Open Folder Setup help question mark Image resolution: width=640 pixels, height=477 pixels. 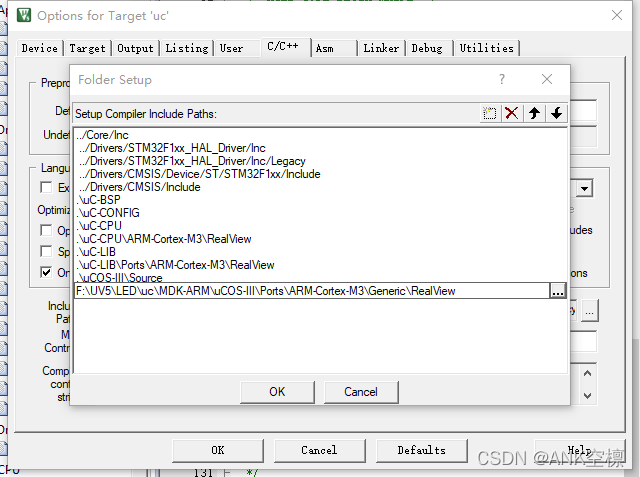502,79
